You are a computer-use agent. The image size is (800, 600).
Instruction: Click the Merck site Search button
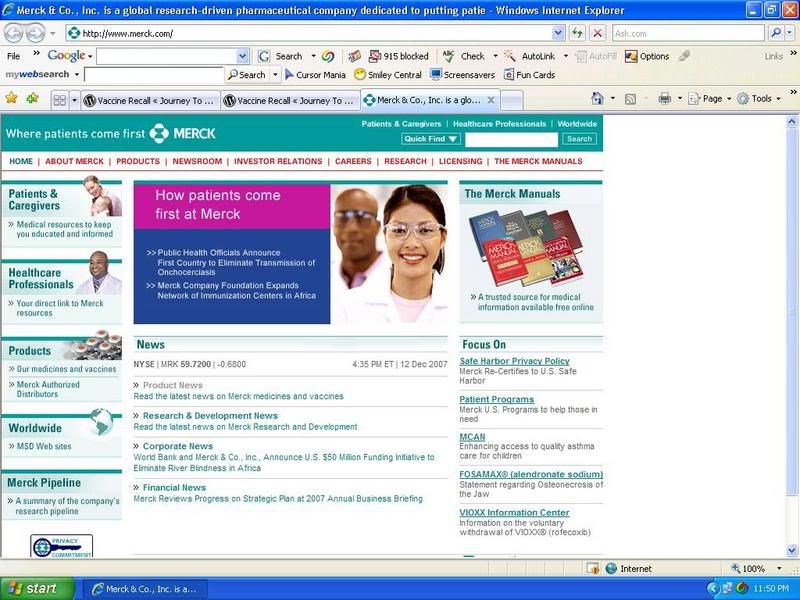[x=580, y=139]
